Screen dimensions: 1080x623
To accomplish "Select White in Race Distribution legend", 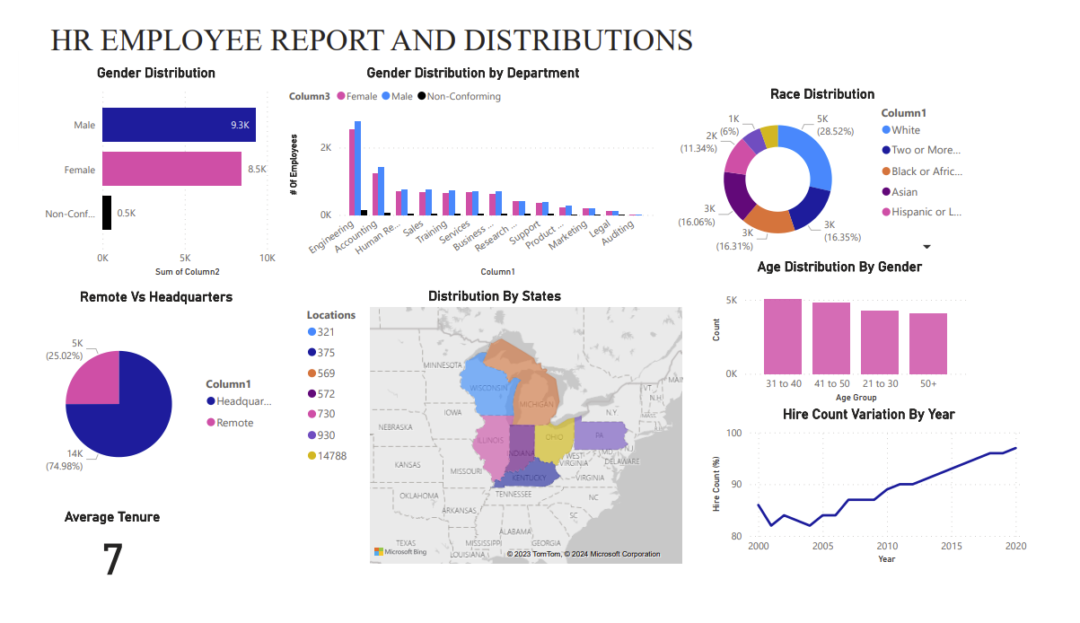I will (x=905, y=130).
